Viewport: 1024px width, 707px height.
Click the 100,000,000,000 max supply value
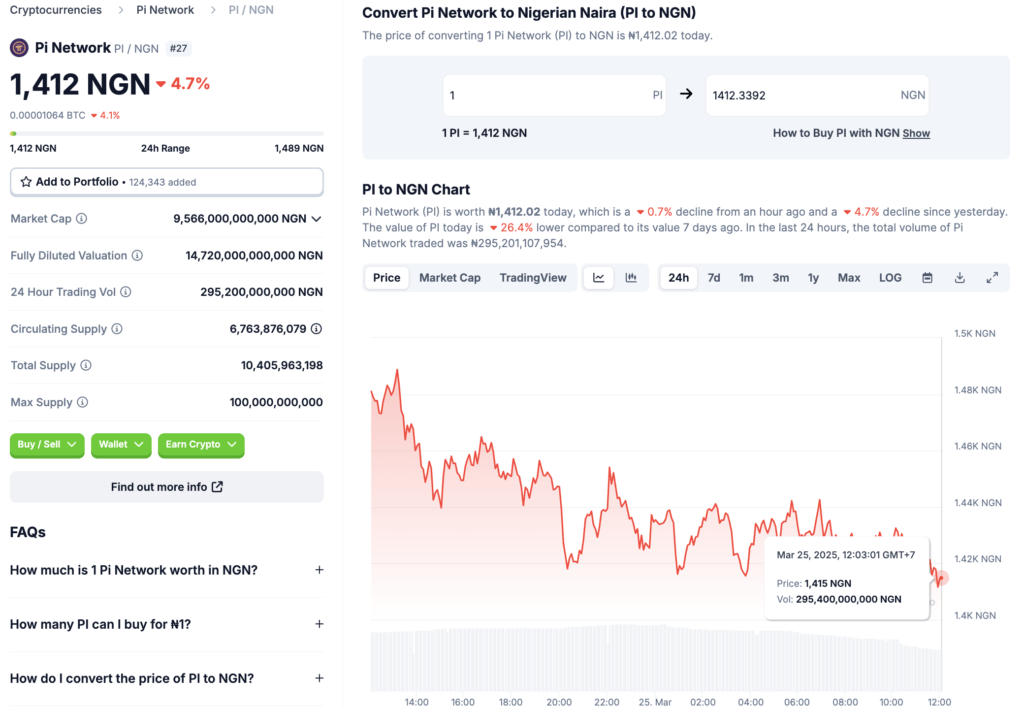click(x=276, y=402)
